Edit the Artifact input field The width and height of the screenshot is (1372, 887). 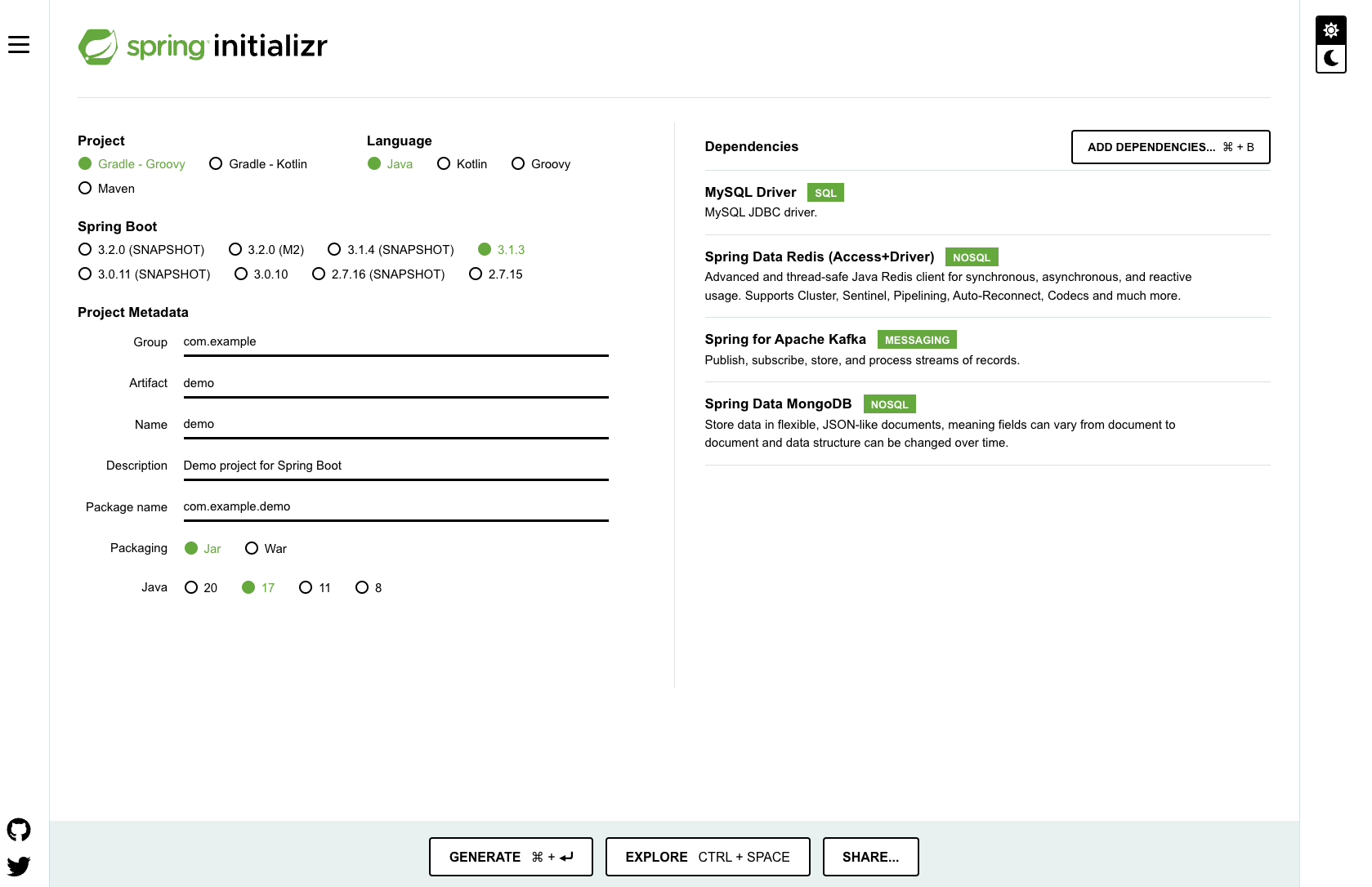(396, 384)
